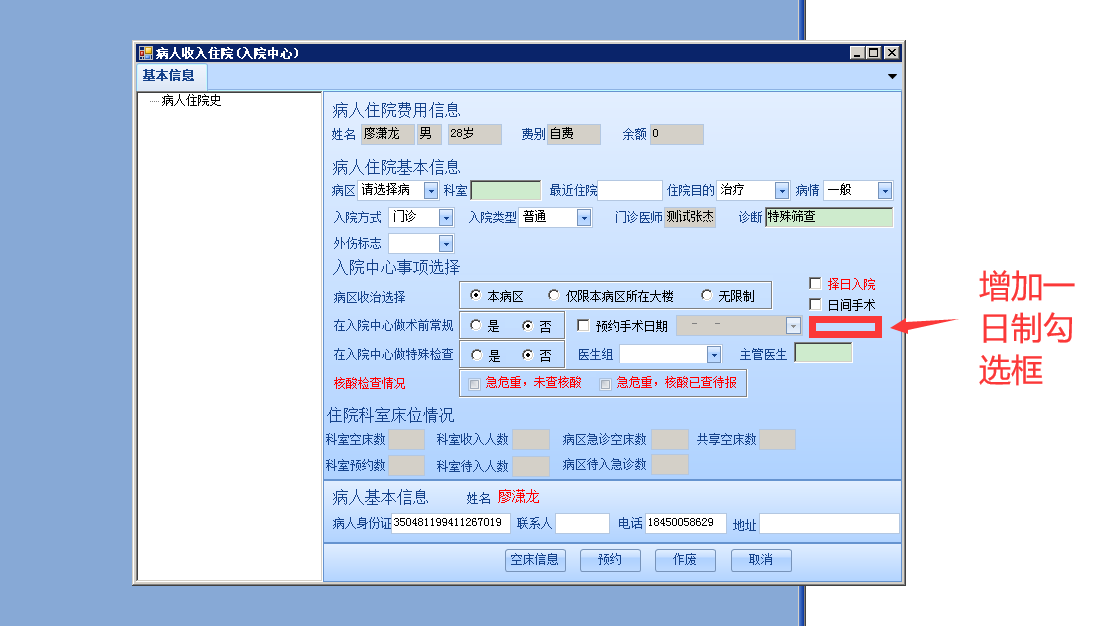Click the 病人住院费用信息 section heading
This screenshot has width=1110, height=626.
tap(396, 110)
